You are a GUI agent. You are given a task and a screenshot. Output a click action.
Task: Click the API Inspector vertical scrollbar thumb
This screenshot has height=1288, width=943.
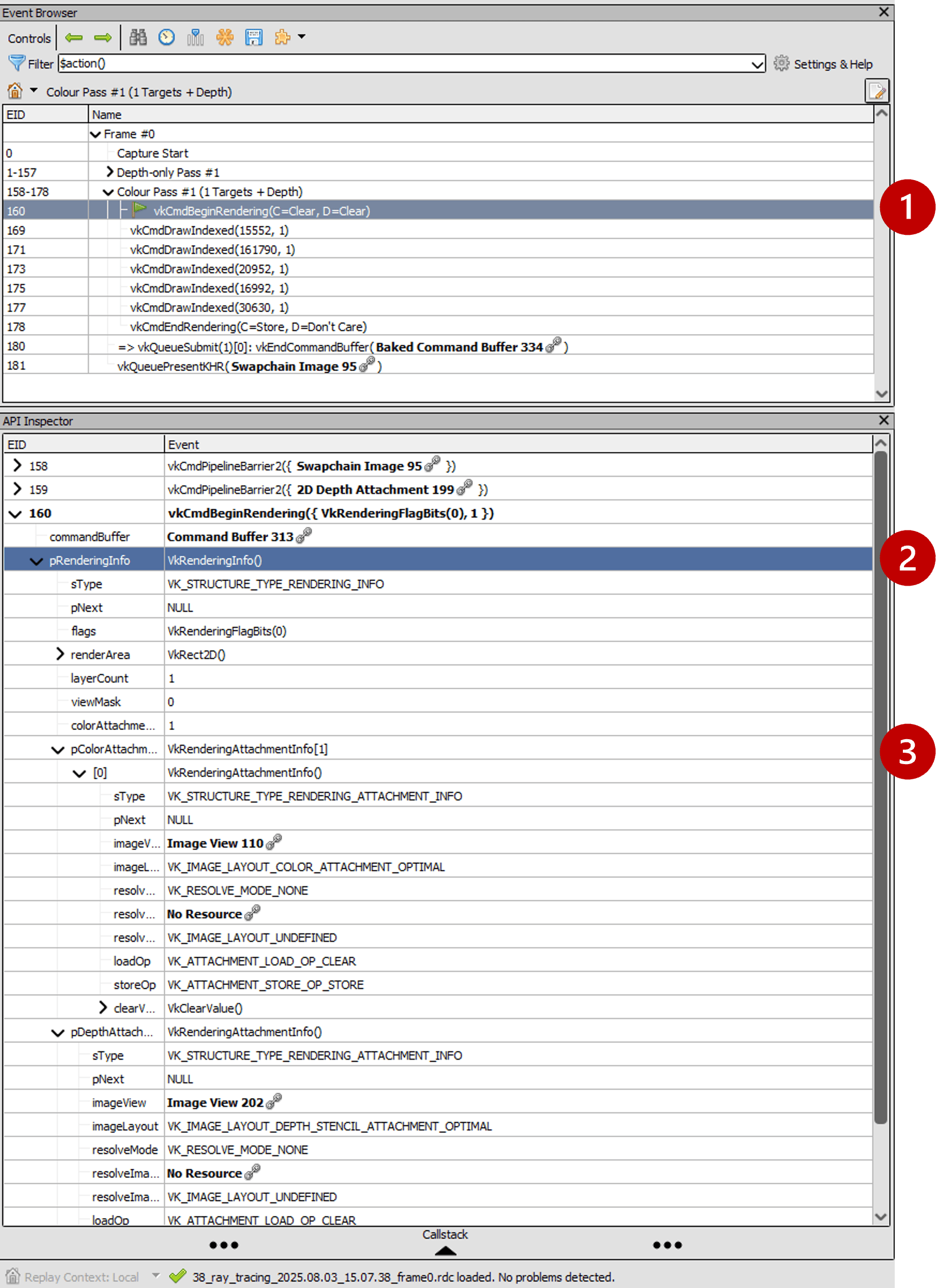coord(881,787)
